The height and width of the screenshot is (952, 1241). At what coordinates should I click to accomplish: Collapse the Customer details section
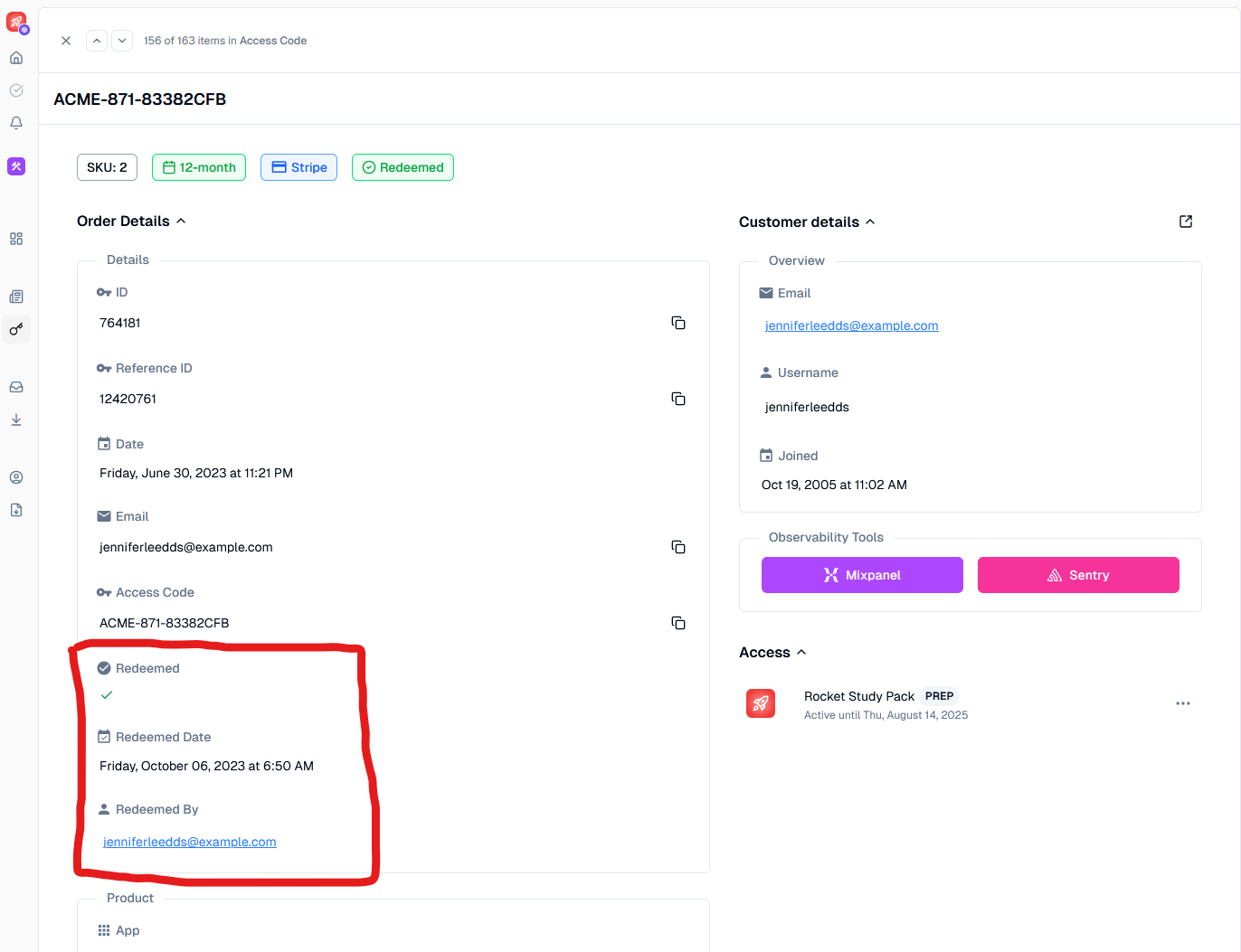[x=870, y=222]
